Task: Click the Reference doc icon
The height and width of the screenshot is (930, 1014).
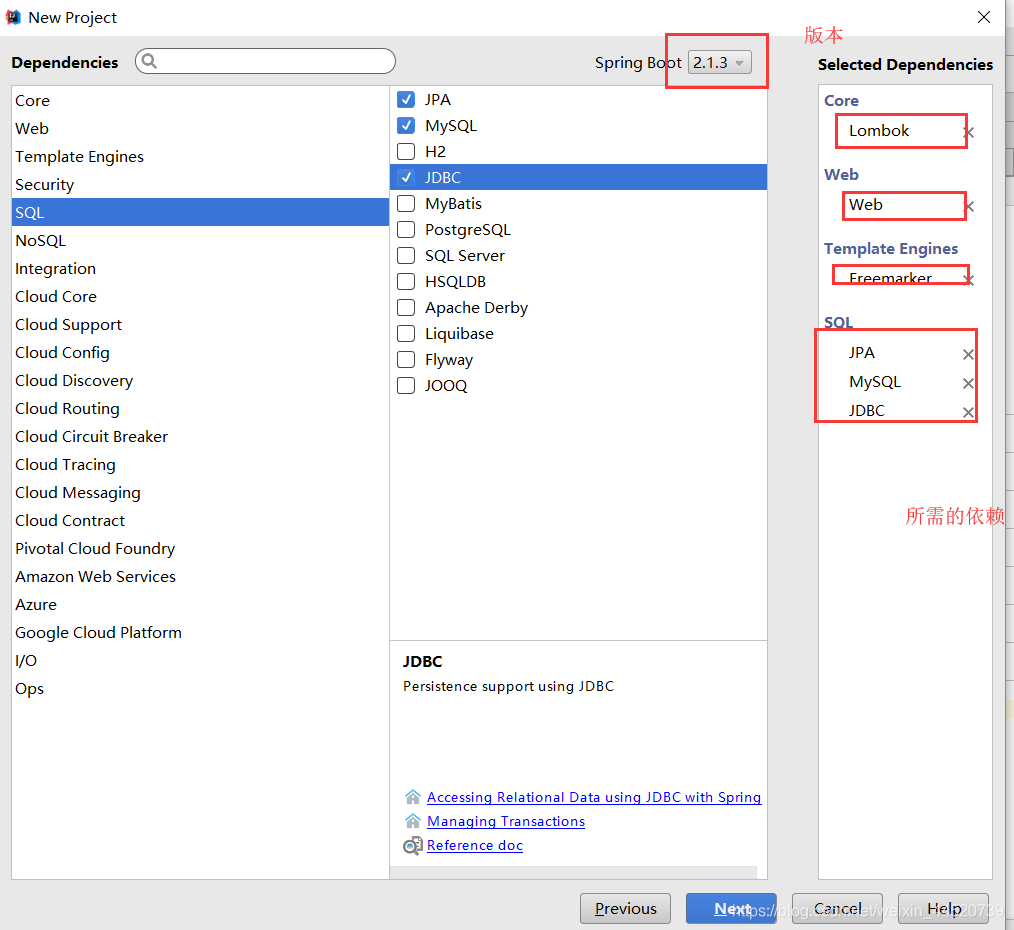Action: pos(413,845)
